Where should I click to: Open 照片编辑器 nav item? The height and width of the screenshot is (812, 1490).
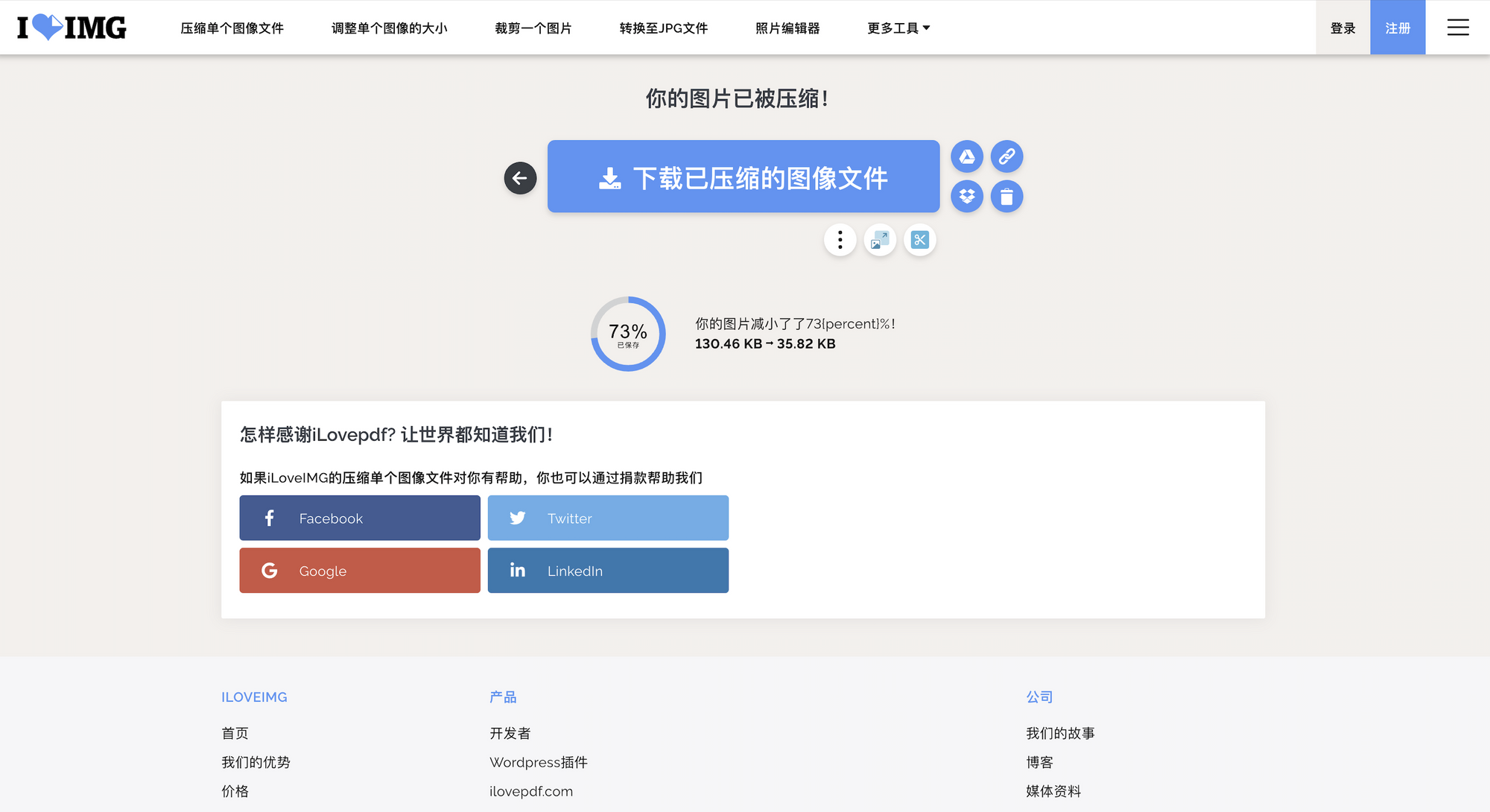pos(787,28)
